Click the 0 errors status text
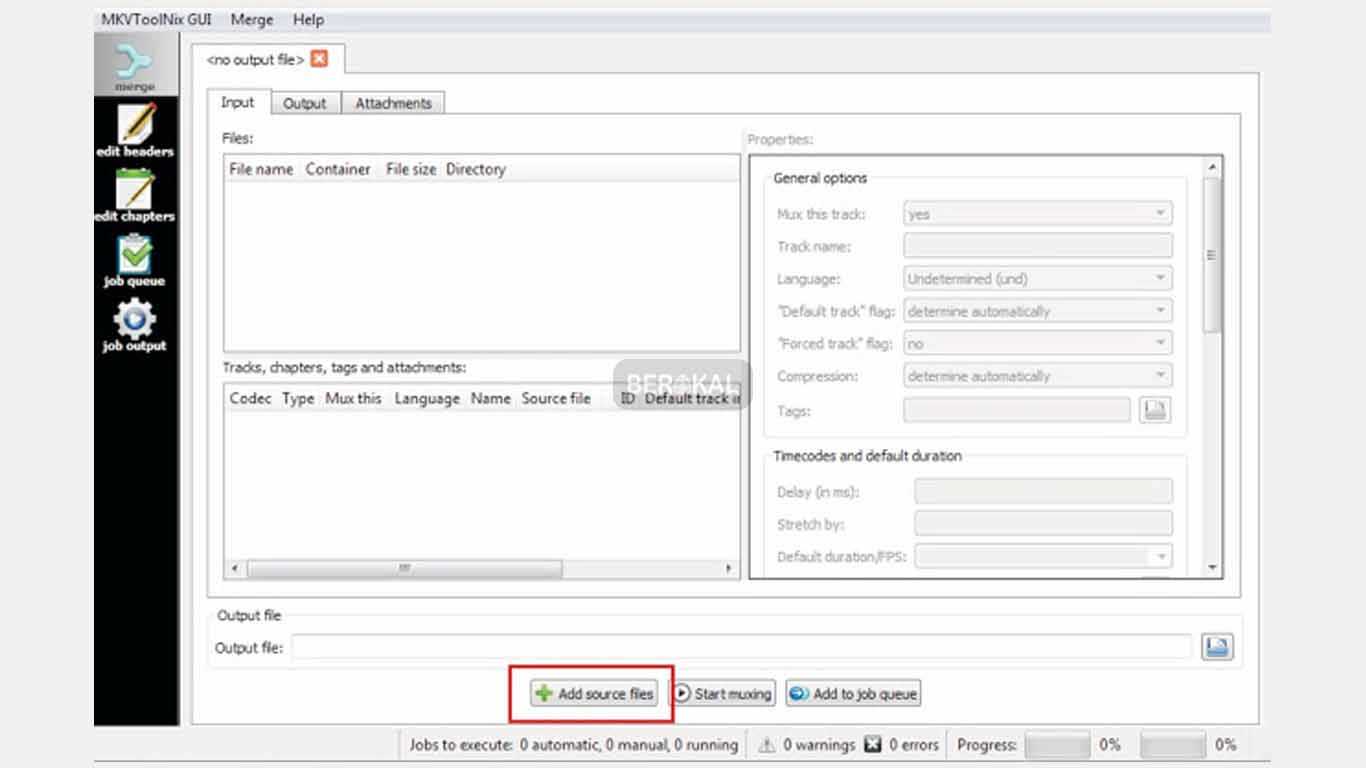Viewport: 1366px width, 768px height. tap(914, 745)
